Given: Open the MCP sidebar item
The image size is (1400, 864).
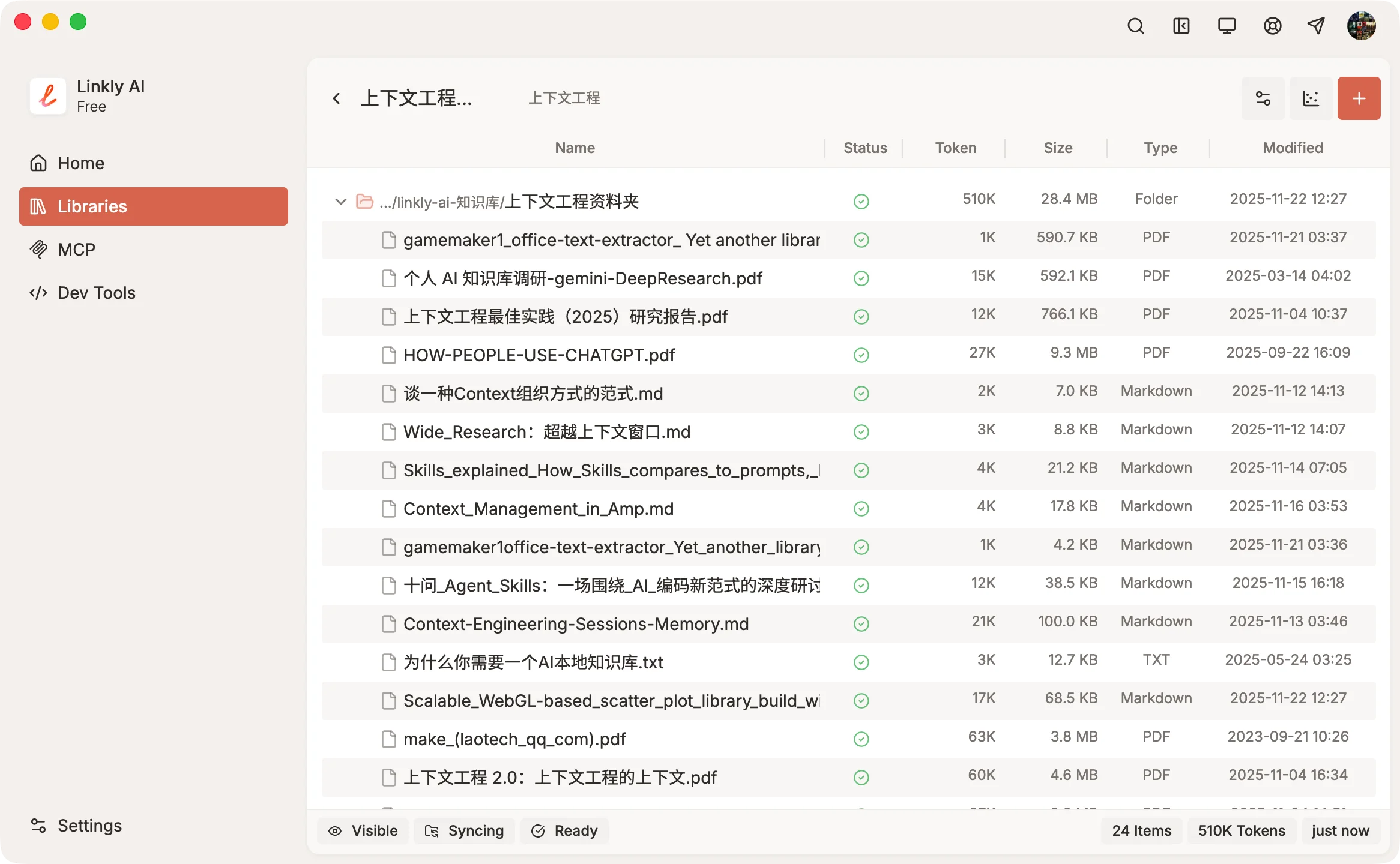Looking at the screenshot, I should [x=77, y=250].
